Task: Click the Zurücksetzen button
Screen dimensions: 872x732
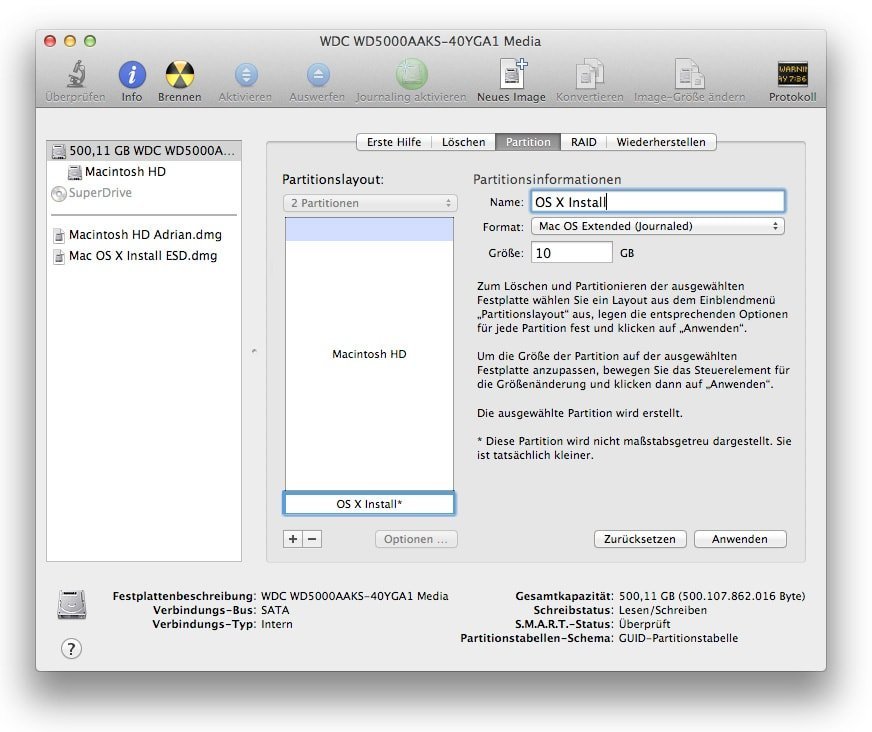Action: [x=640, y=539]
